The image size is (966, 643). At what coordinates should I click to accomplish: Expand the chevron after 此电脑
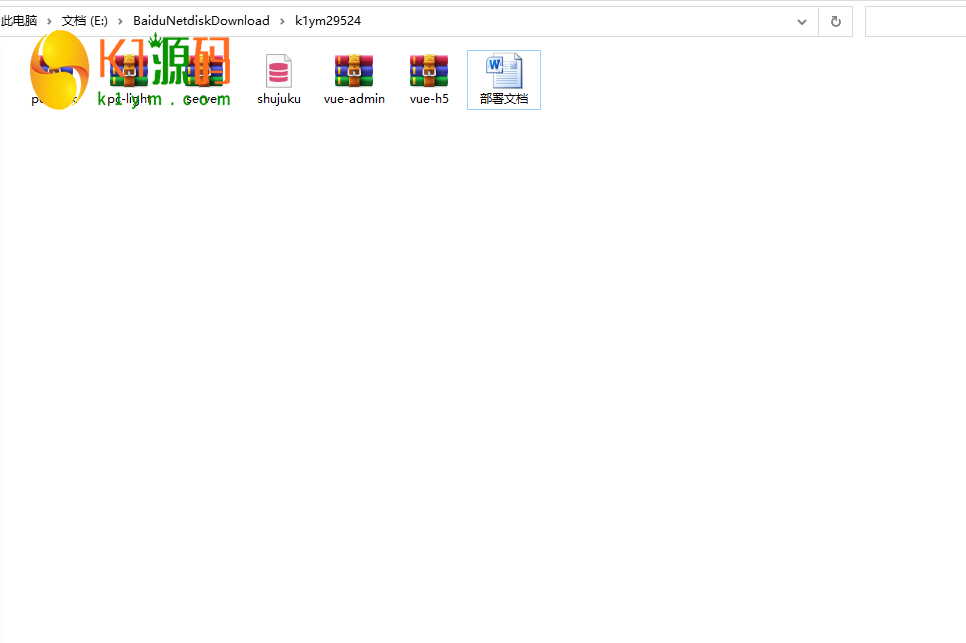tap(49, 22)
